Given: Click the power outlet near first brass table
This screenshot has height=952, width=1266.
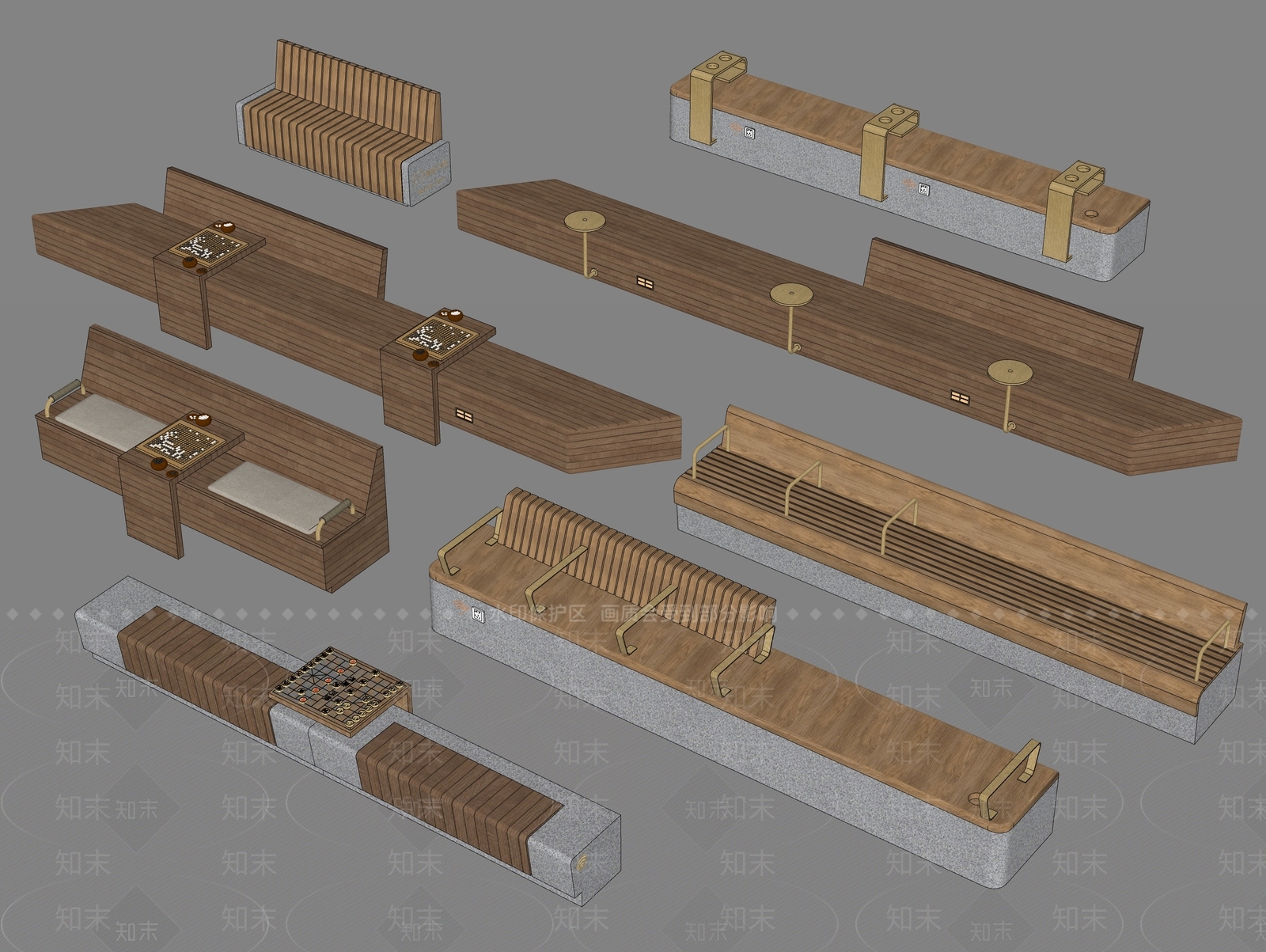Looking at the screenshot, I should pyautogui.click(x=643, y=282).
